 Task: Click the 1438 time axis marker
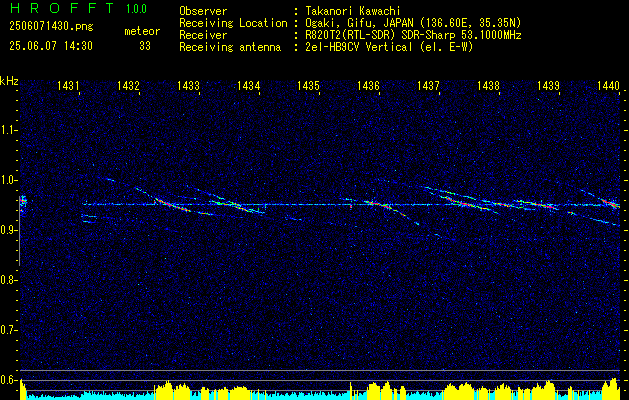[x=488, y=85]
